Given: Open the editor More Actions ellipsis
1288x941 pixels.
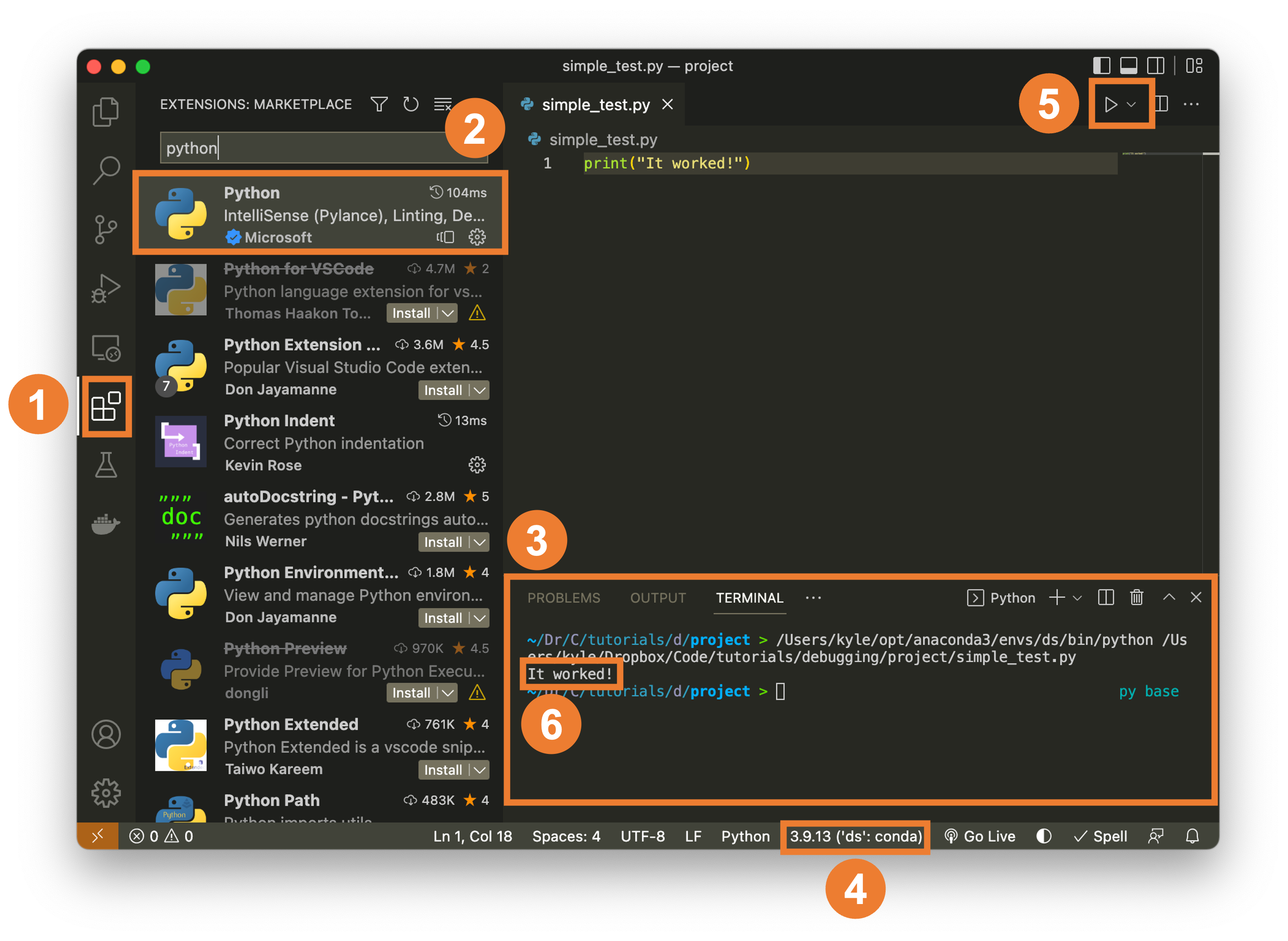Looking at the screenshot, I should pos(1191,104).
